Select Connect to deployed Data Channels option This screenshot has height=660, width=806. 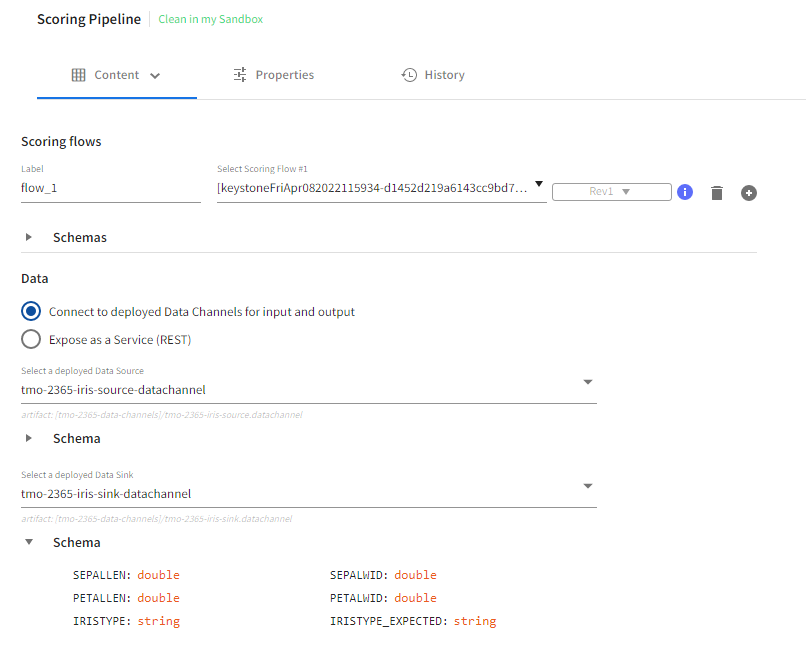coord(32,312)
